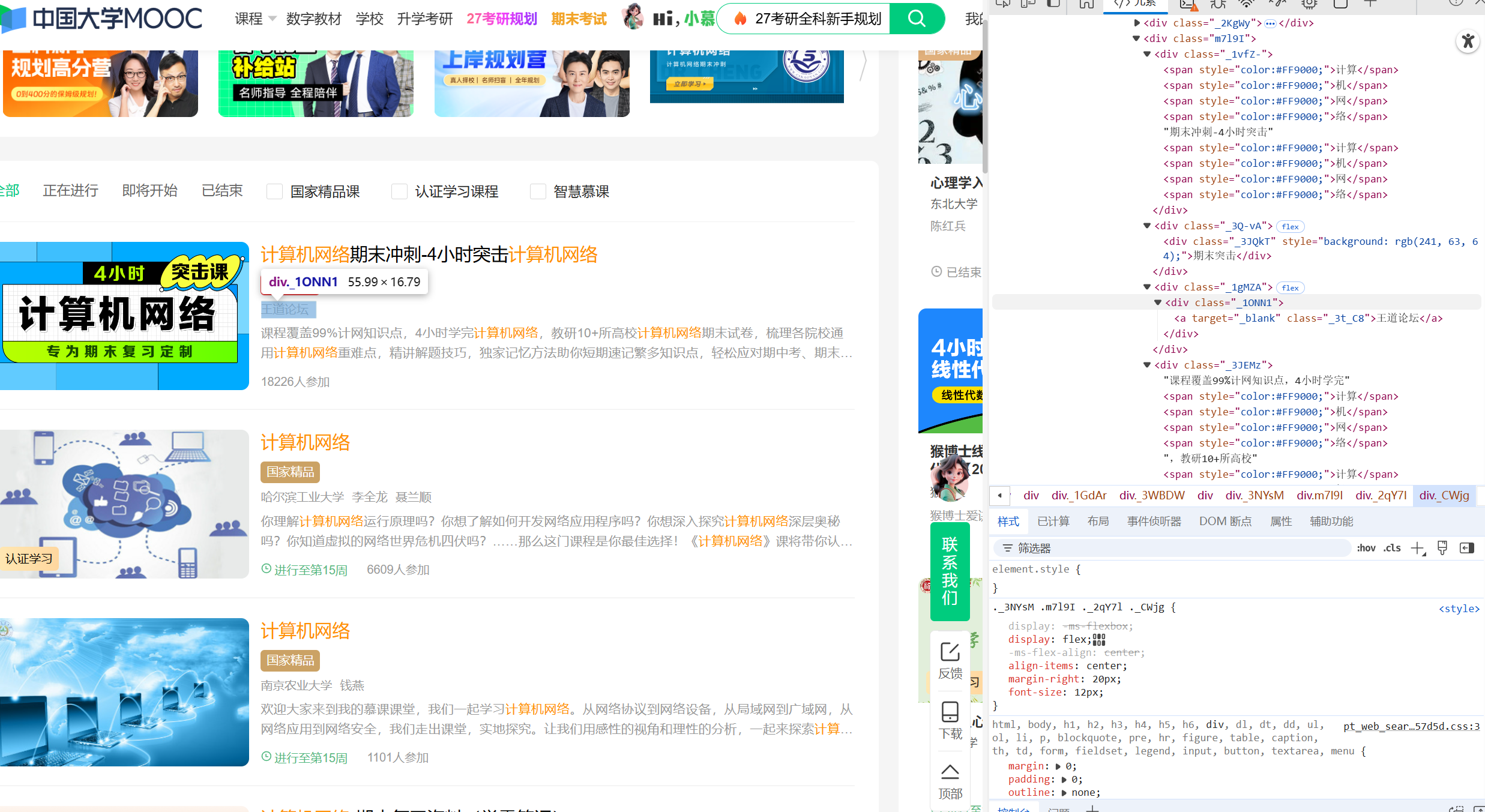
Task: Switch to the 已计算 tab in DevTools
Action: (x=1053, y=521)
